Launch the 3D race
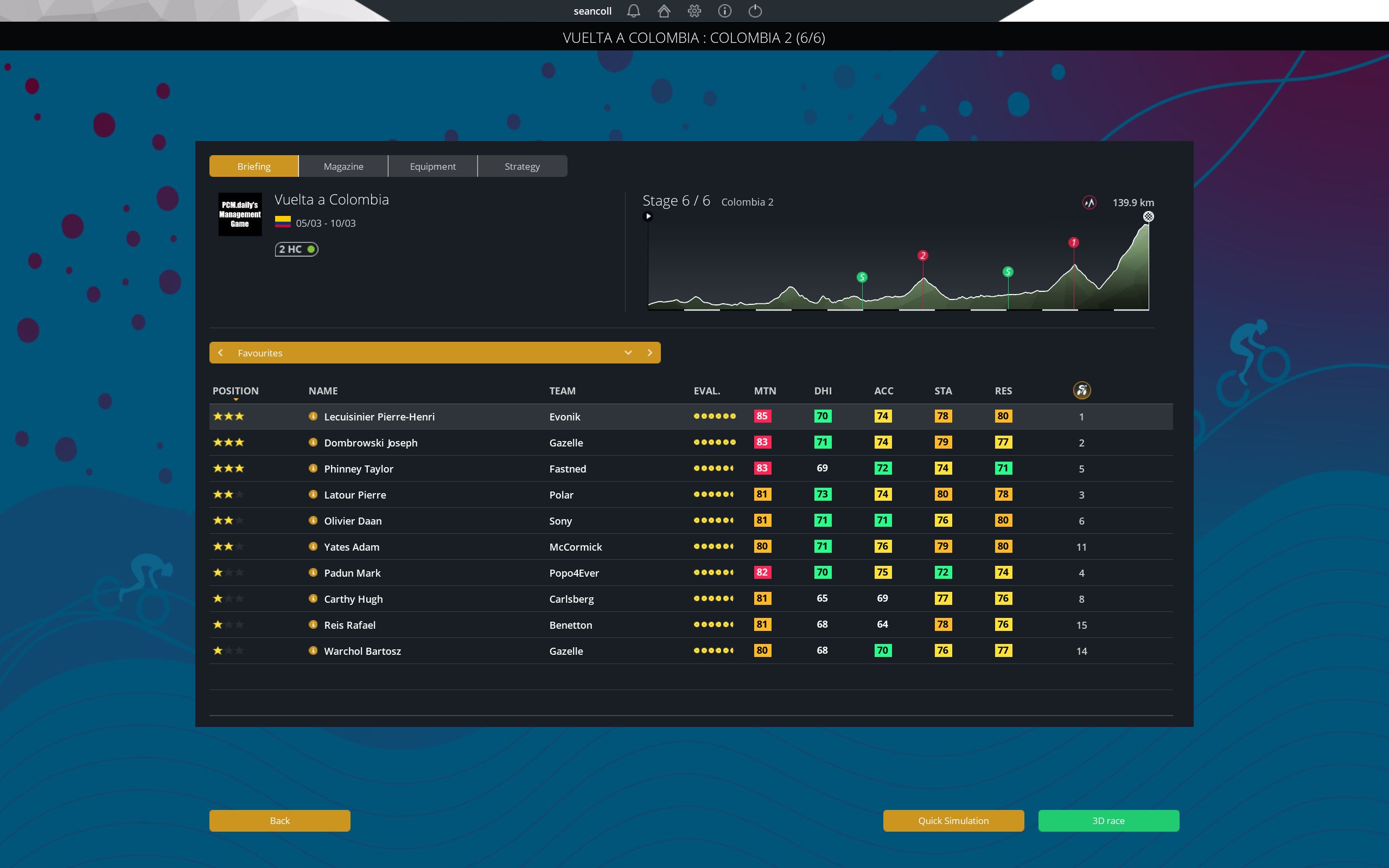Screen dimensions: 1389x868 (1108, 820)
